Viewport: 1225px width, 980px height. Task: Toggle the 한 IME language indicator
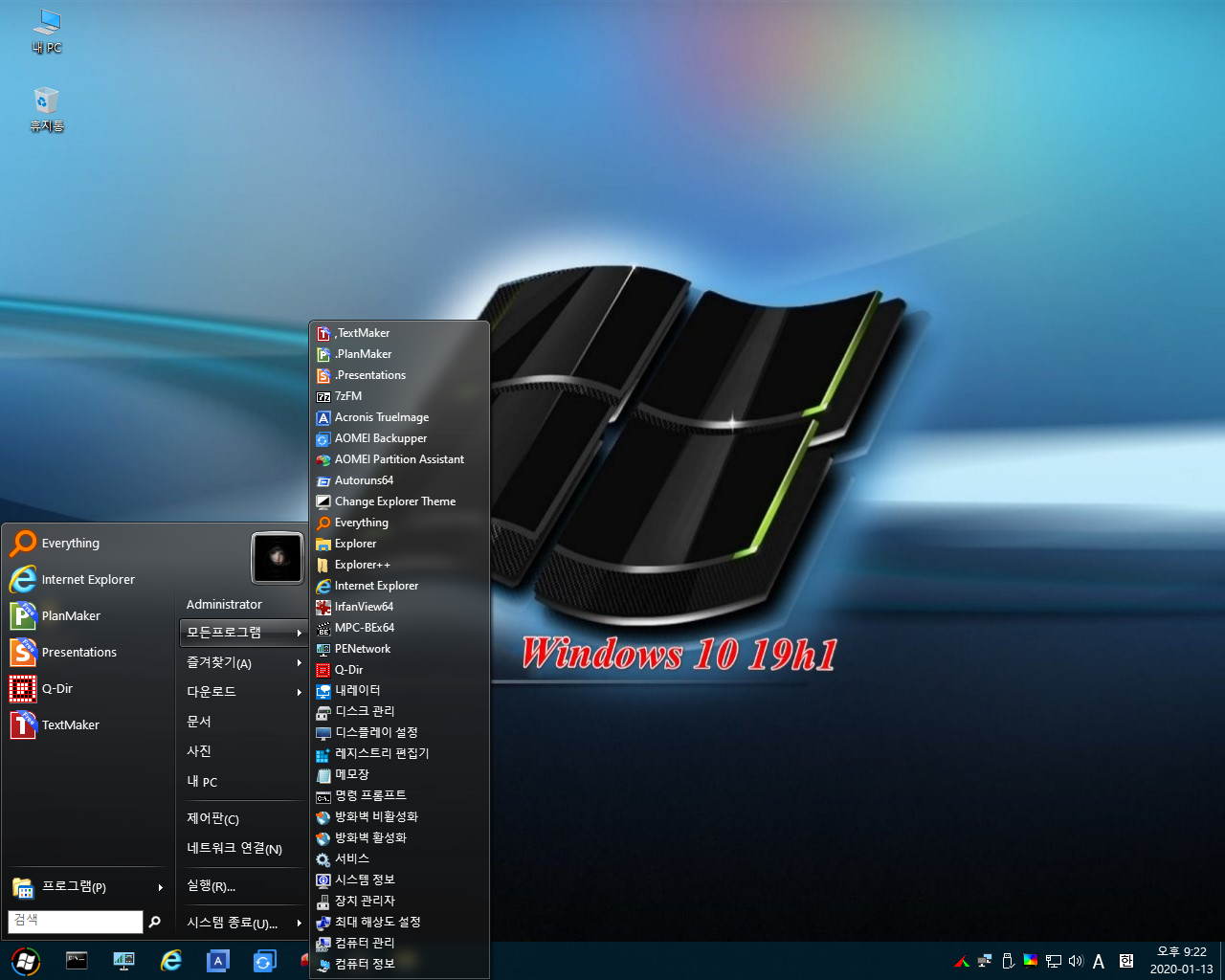point(1126,961)
